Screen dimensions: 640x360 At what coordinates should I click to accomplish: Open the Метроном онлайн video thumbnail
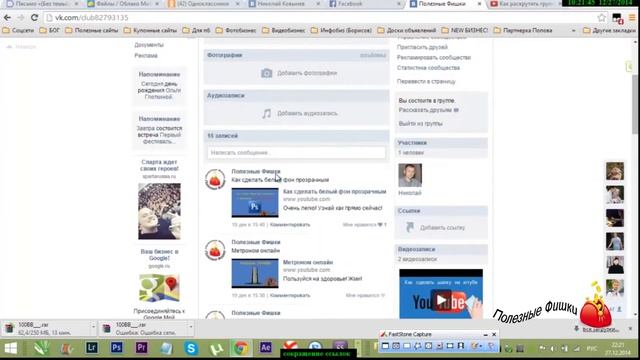tap(255, 273)
